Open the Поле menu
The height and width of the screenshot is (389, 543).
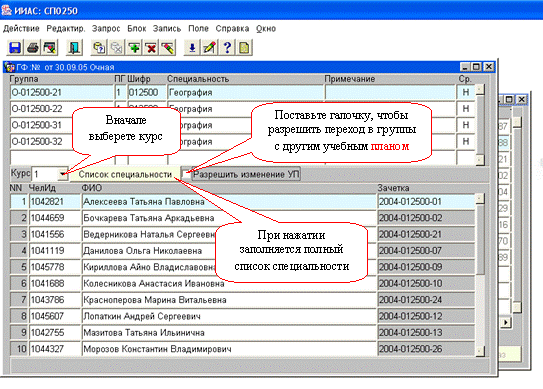[198, 28]
